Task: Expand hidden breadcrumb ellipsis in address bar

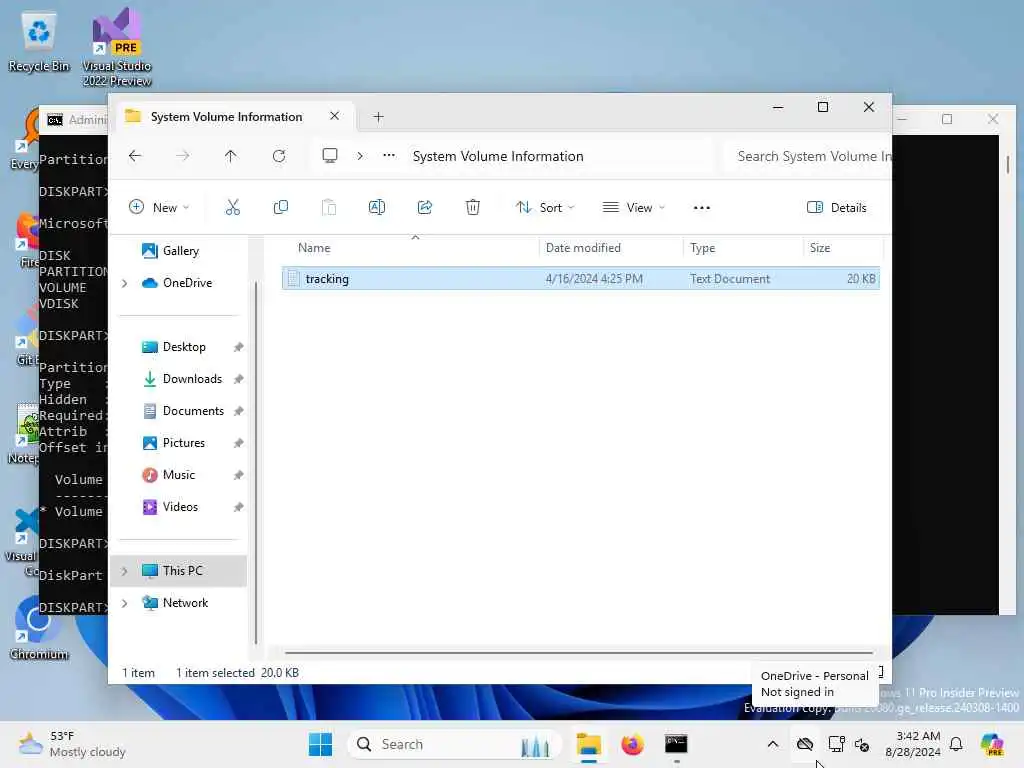Action: coord(389,155)
